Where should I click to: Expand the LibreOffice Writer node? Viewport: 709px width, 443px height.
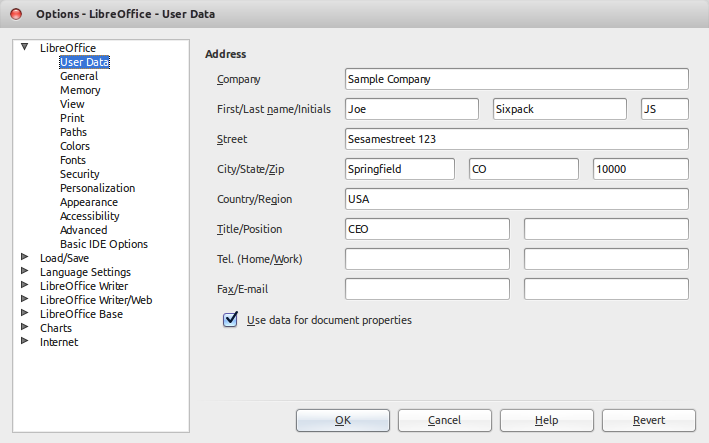(25, 285)
